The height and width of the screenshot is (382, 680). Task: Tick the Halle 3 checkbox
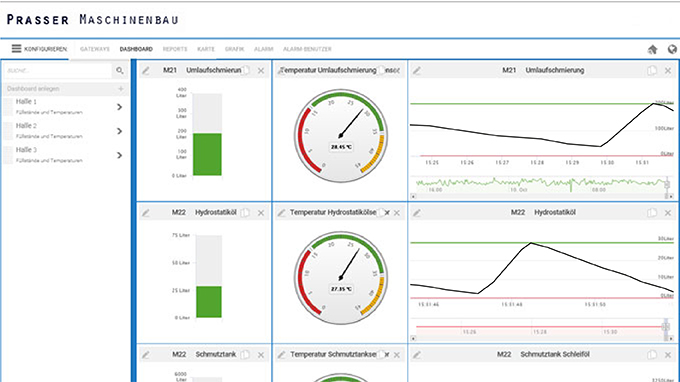(x=8, y=155)
